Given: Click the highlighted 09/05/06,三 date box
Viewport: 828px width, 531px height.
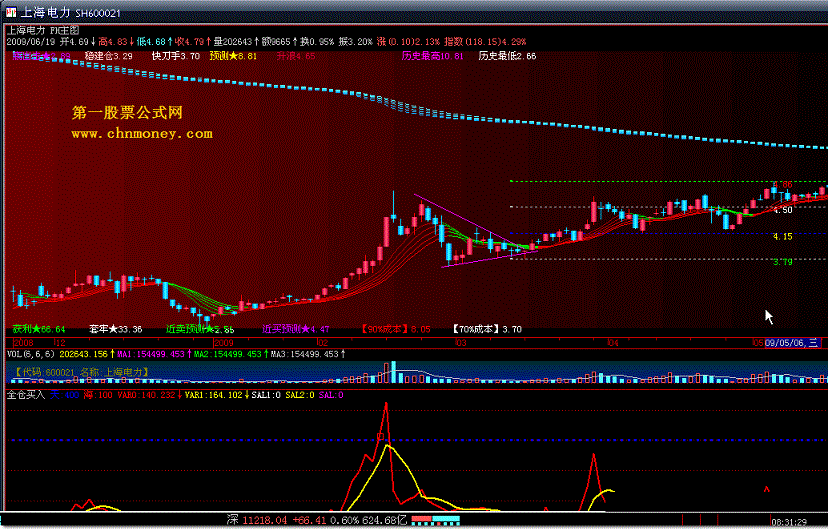Looking at the screenshot, I should pyautogui.click(x=793, y=343).
